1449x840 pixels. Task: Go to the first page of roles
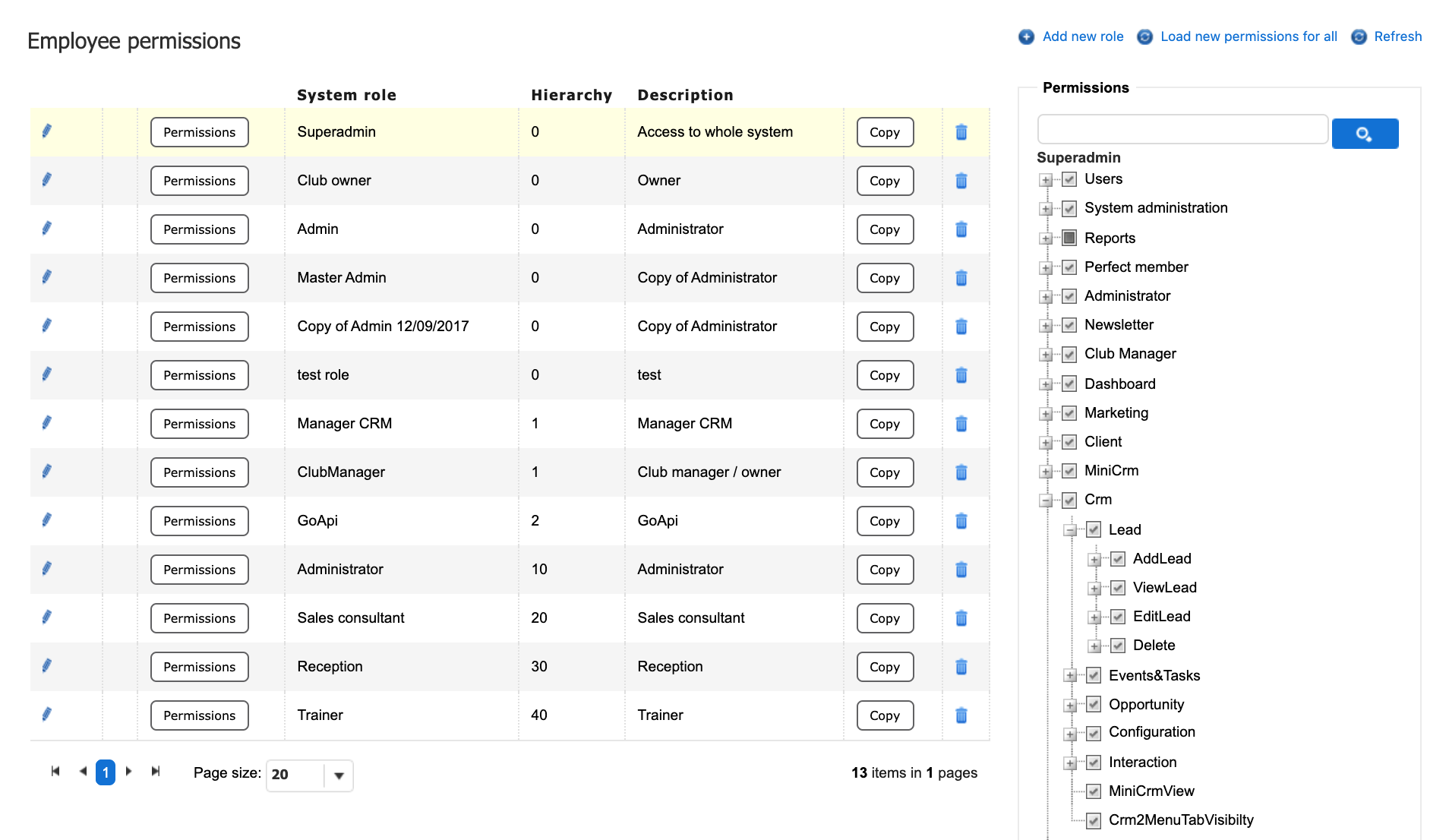point(55,772)
